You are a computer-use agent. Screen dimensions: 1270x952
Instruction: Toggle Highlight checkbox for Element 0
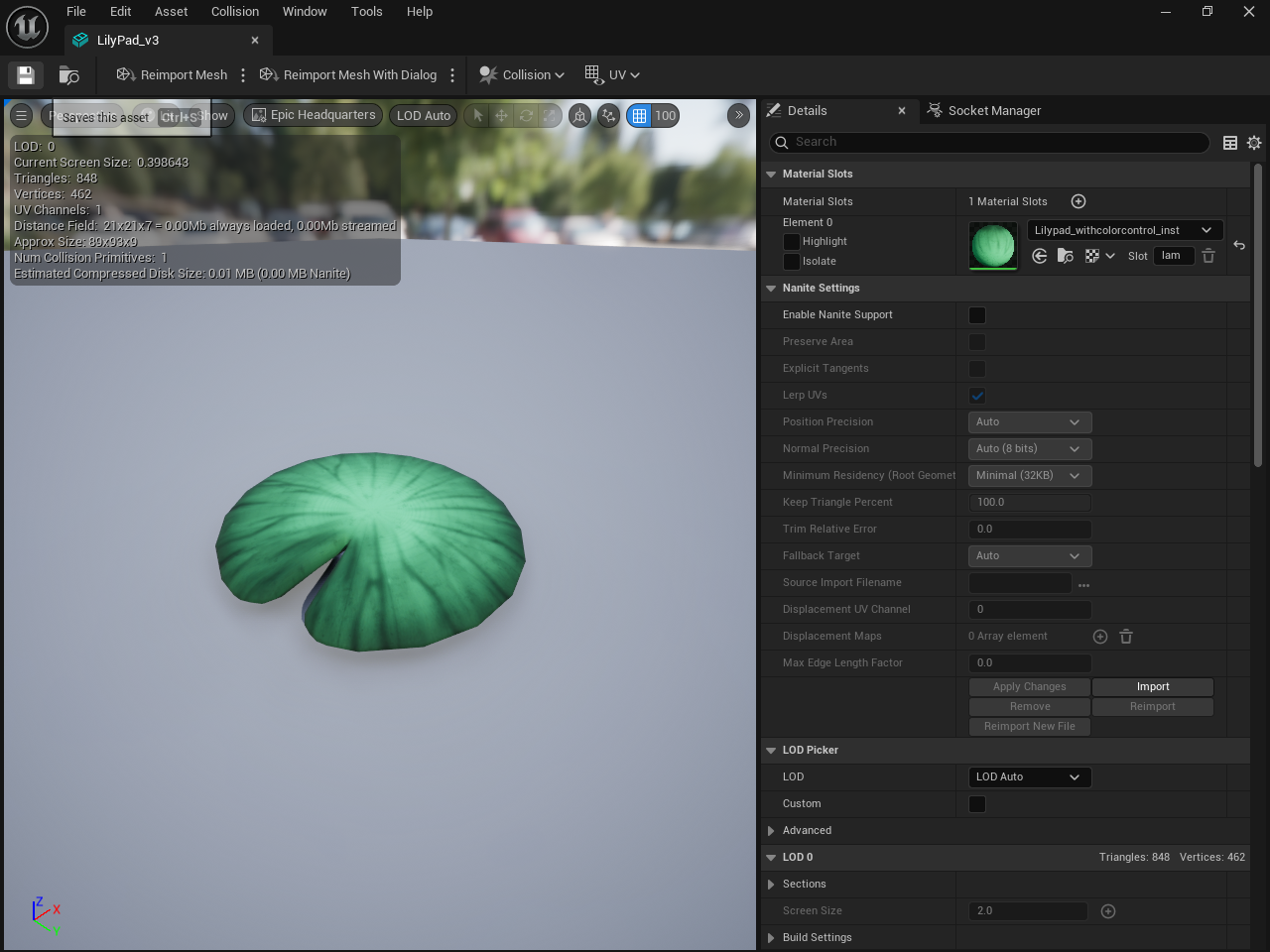point(791,242)
